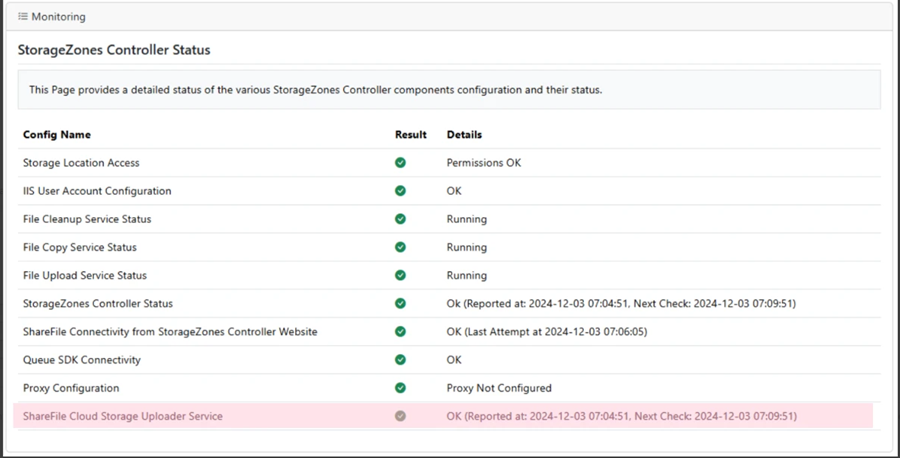
Task: Select the IIS User Account Configuration name
Action: coord(97,191)
